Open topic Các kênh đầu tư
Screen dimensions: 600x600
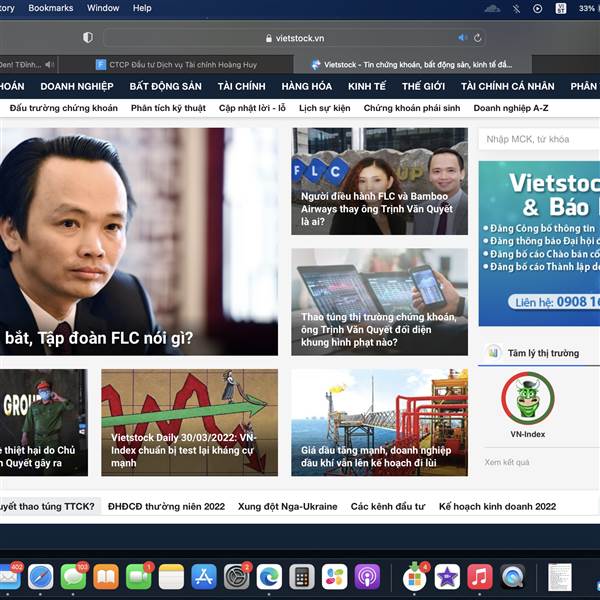(x=388, y=506)
